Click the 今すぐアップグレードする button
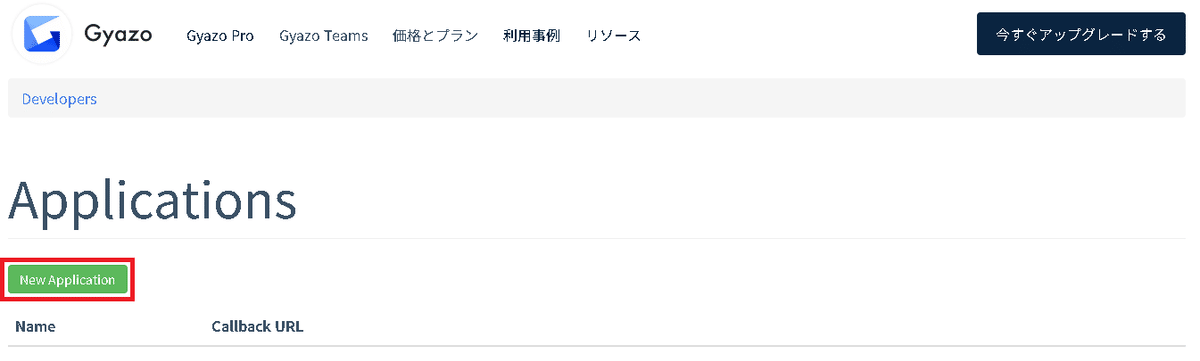This screenshot has width=1200, height=361. [1081, 35]
